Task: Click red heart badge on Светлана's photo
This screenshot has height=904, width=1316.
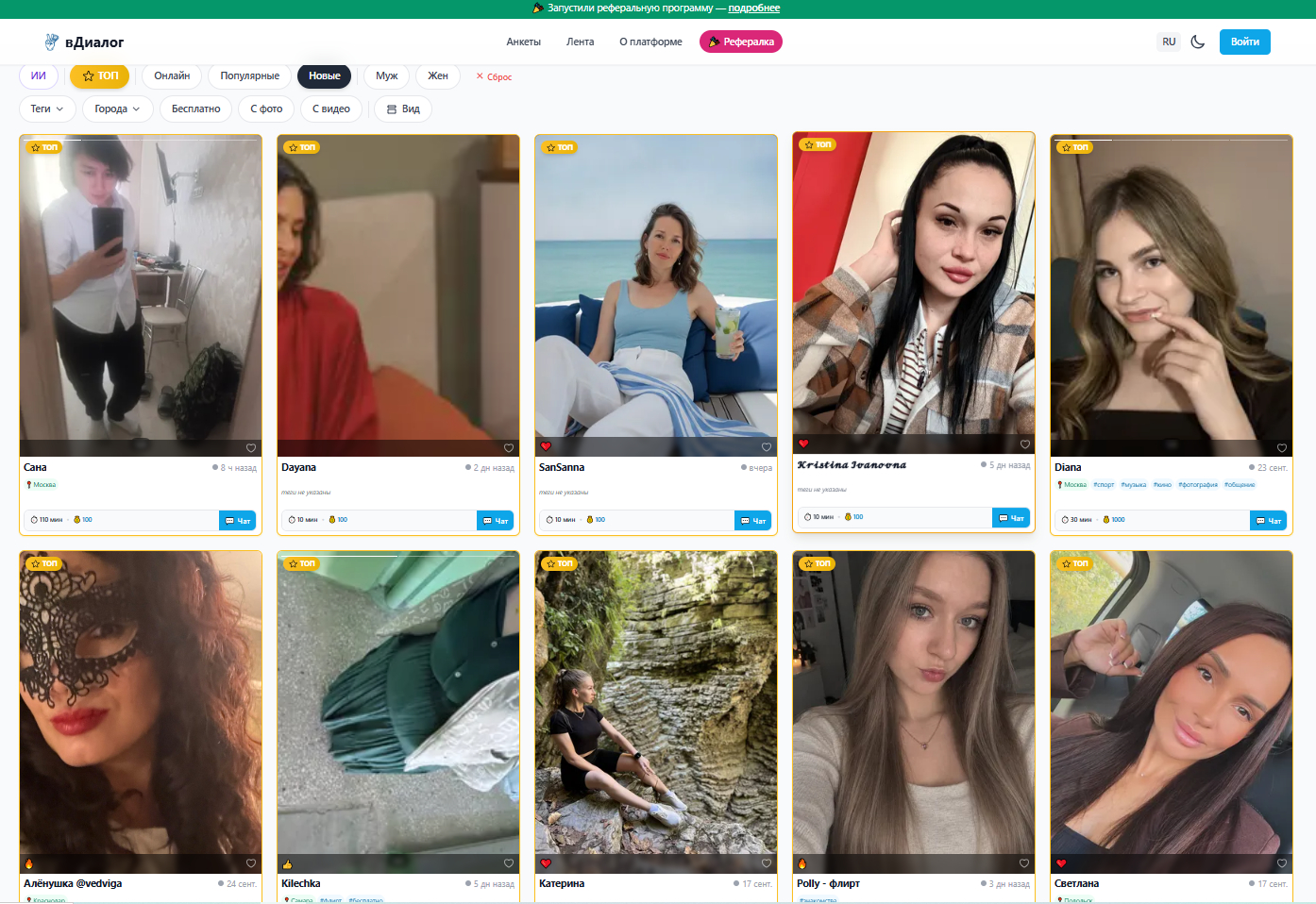Action: [1061, 863]
